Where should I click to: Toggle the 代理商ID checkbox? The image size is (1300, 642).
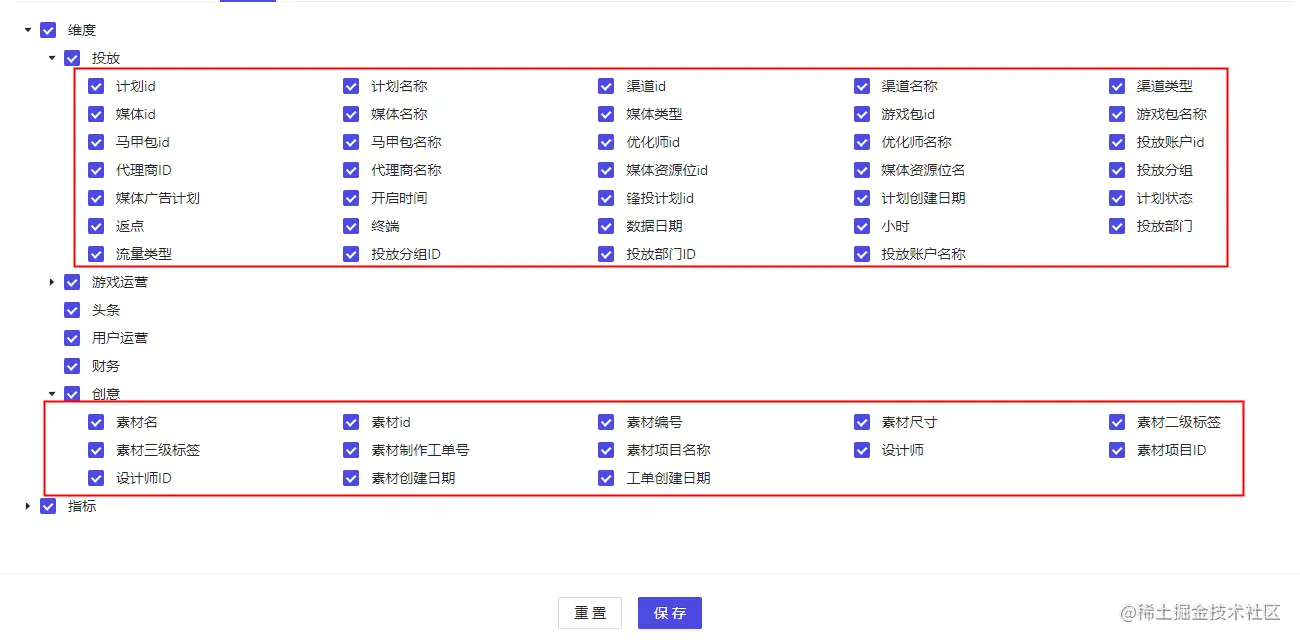coord(96,170)
